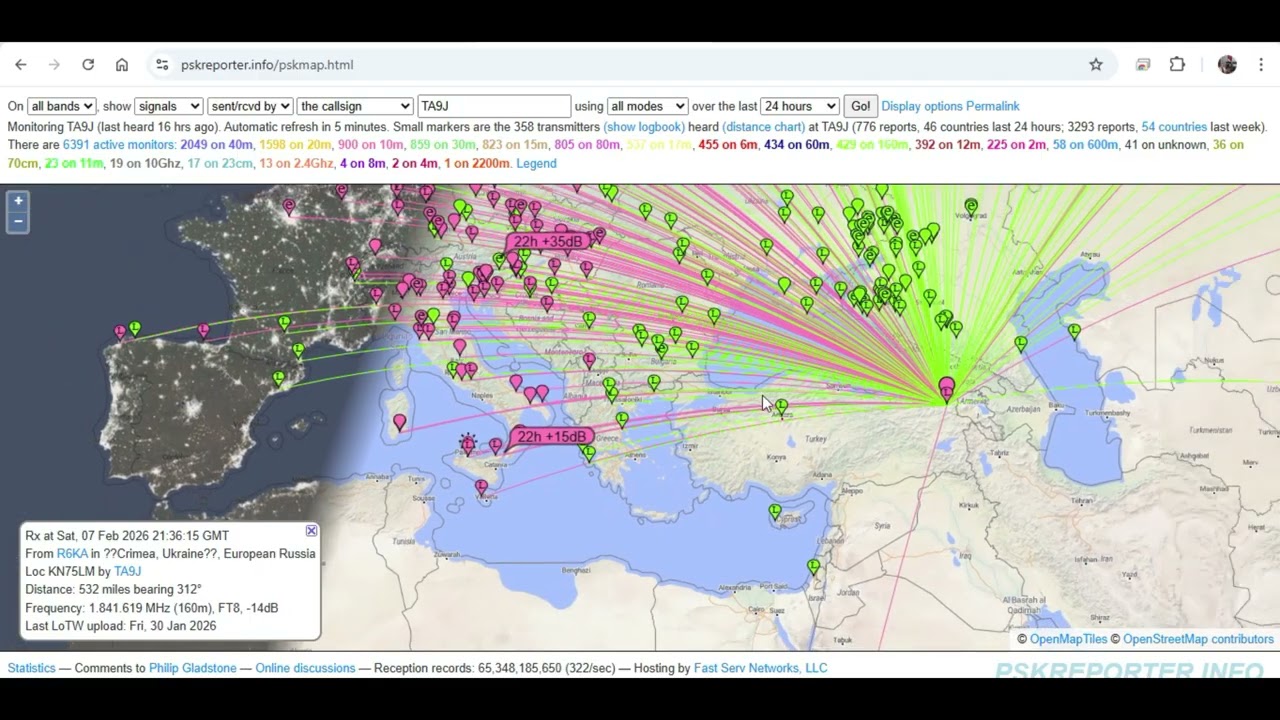Open the 'distance chart' link

pos(764,127)
